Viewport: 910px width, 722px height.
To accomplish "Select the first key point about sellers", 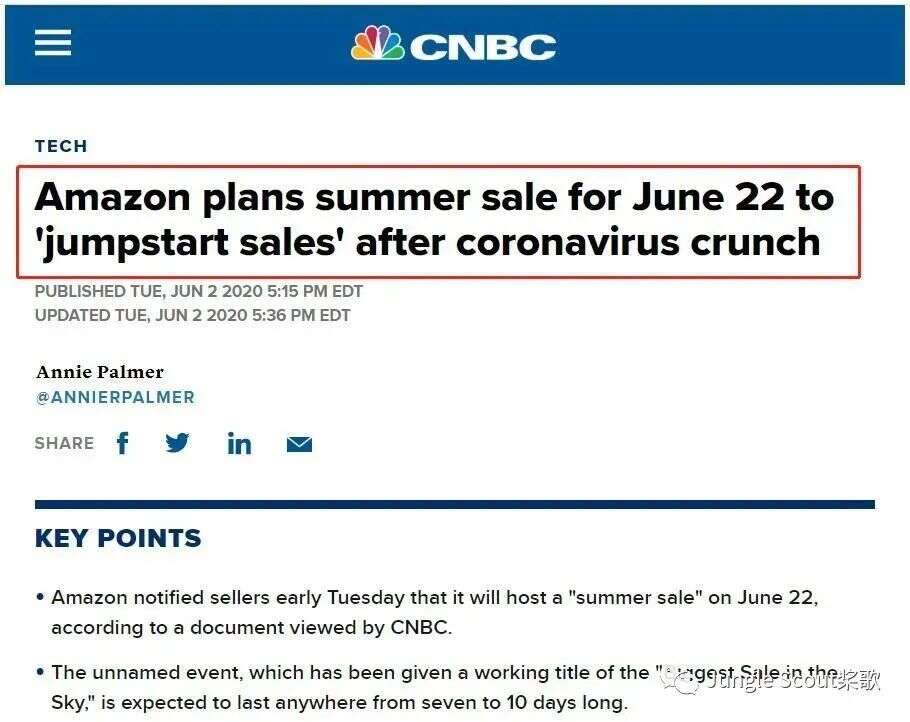I will point(434,612).
